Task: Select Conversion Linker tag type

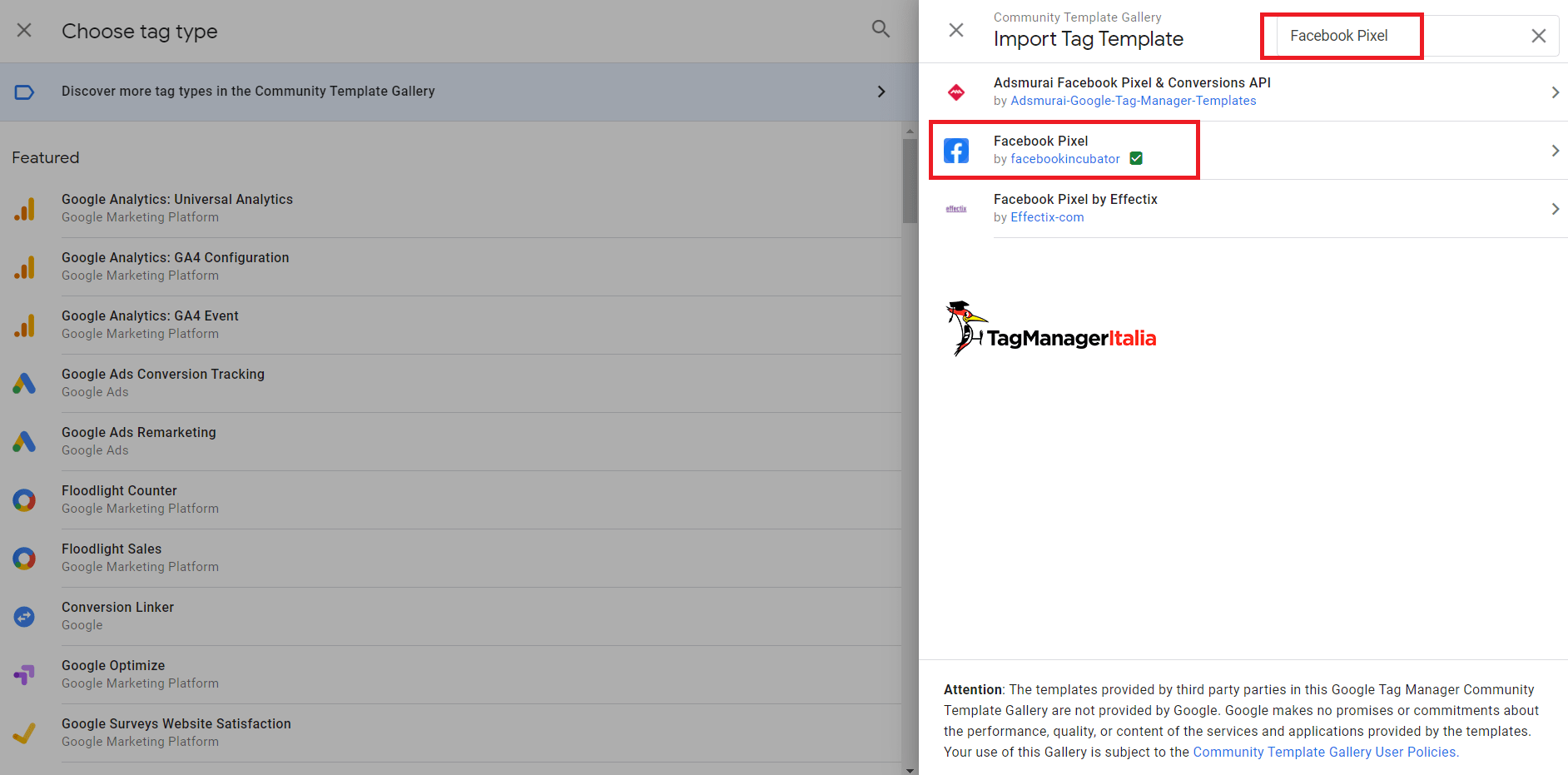Action: [450, 617]
